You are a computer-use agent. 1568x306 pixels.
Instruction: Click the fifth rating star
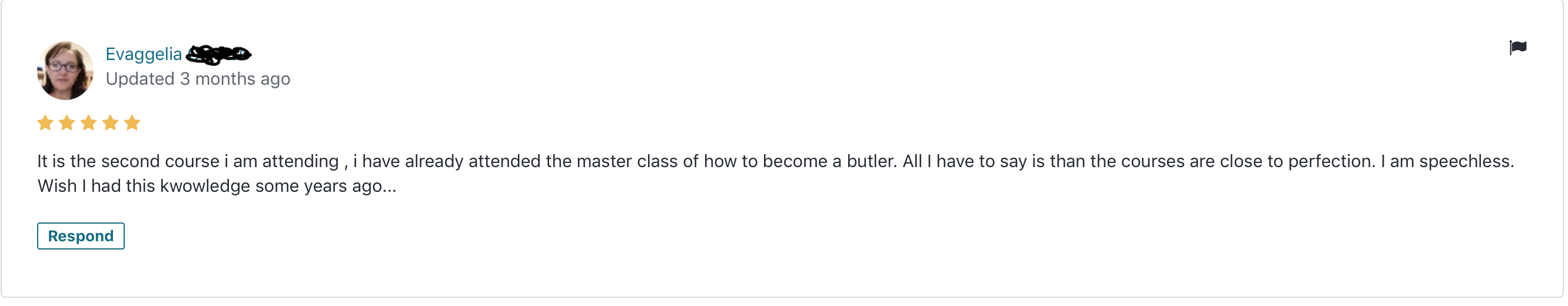pyautogui.click(x=132, y=124)
